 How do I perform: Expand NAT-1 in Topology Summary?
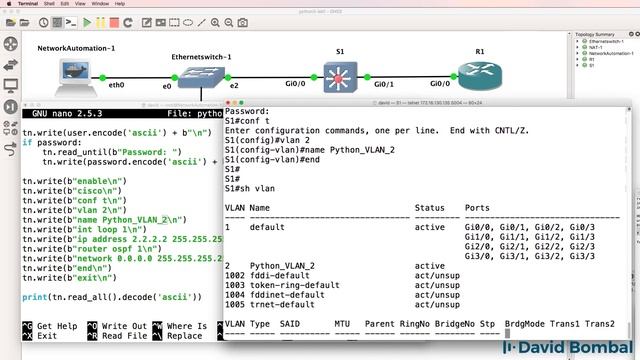(577, 47)
